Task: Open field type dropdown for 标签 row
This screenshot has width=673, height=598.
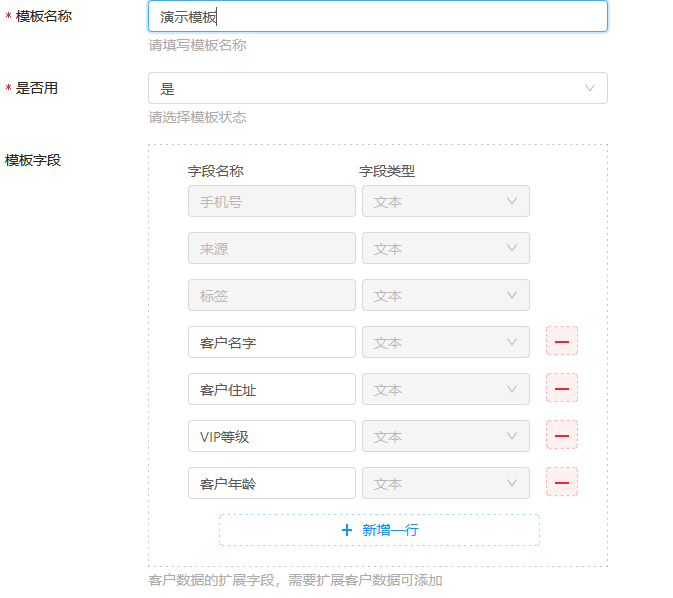Action: pyautogui.click(x=446, y=295)
